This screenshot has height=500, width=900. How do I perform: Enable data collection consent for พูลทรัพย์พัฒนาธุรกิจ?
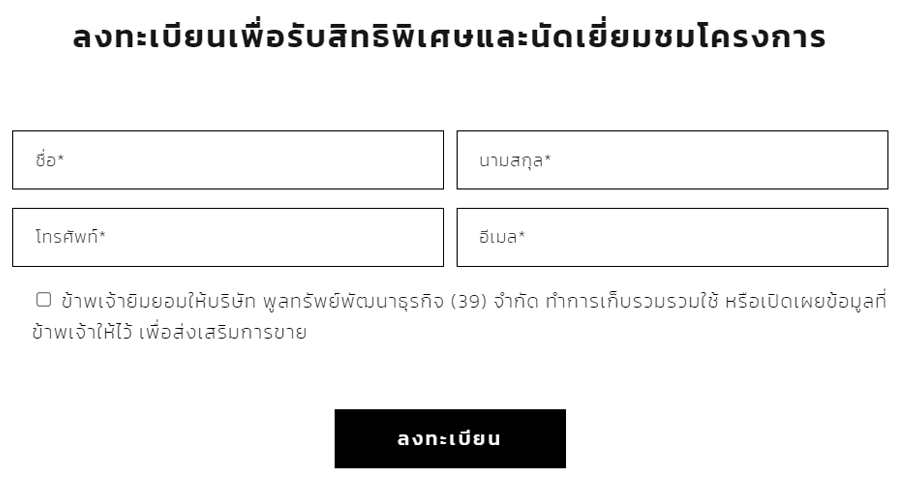(x=44, y=299)
